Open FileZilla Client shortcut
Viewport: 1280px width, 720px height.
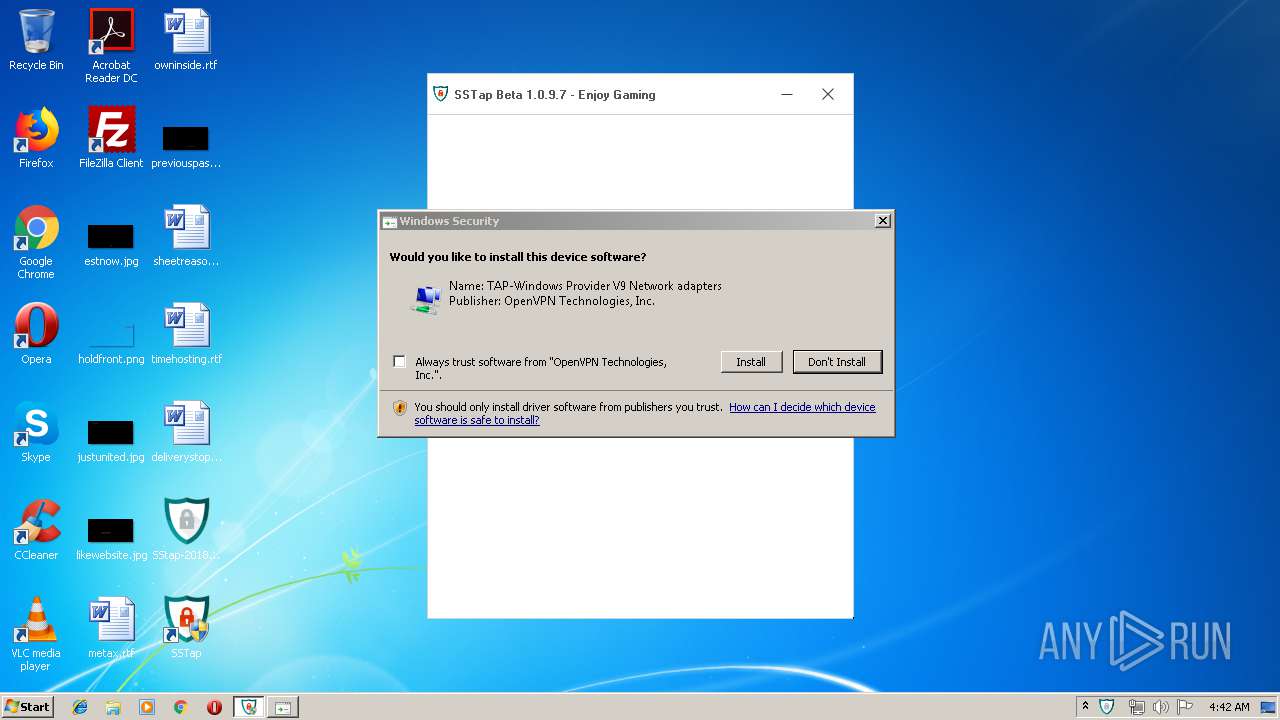point(111,138)
